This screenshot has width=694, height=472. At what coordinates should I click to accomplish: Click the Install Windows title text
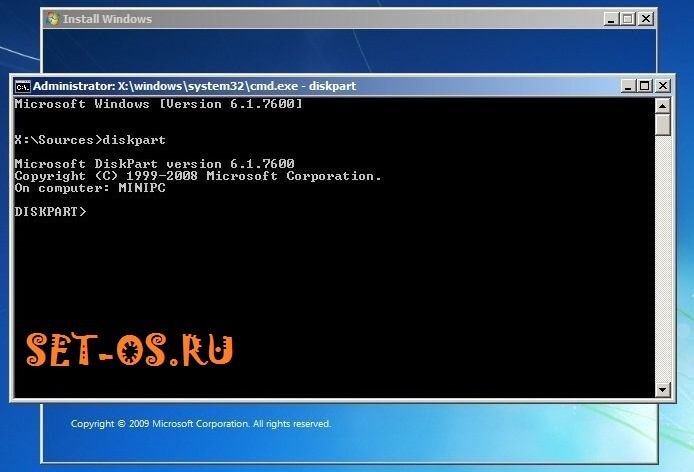coord(107,19)
